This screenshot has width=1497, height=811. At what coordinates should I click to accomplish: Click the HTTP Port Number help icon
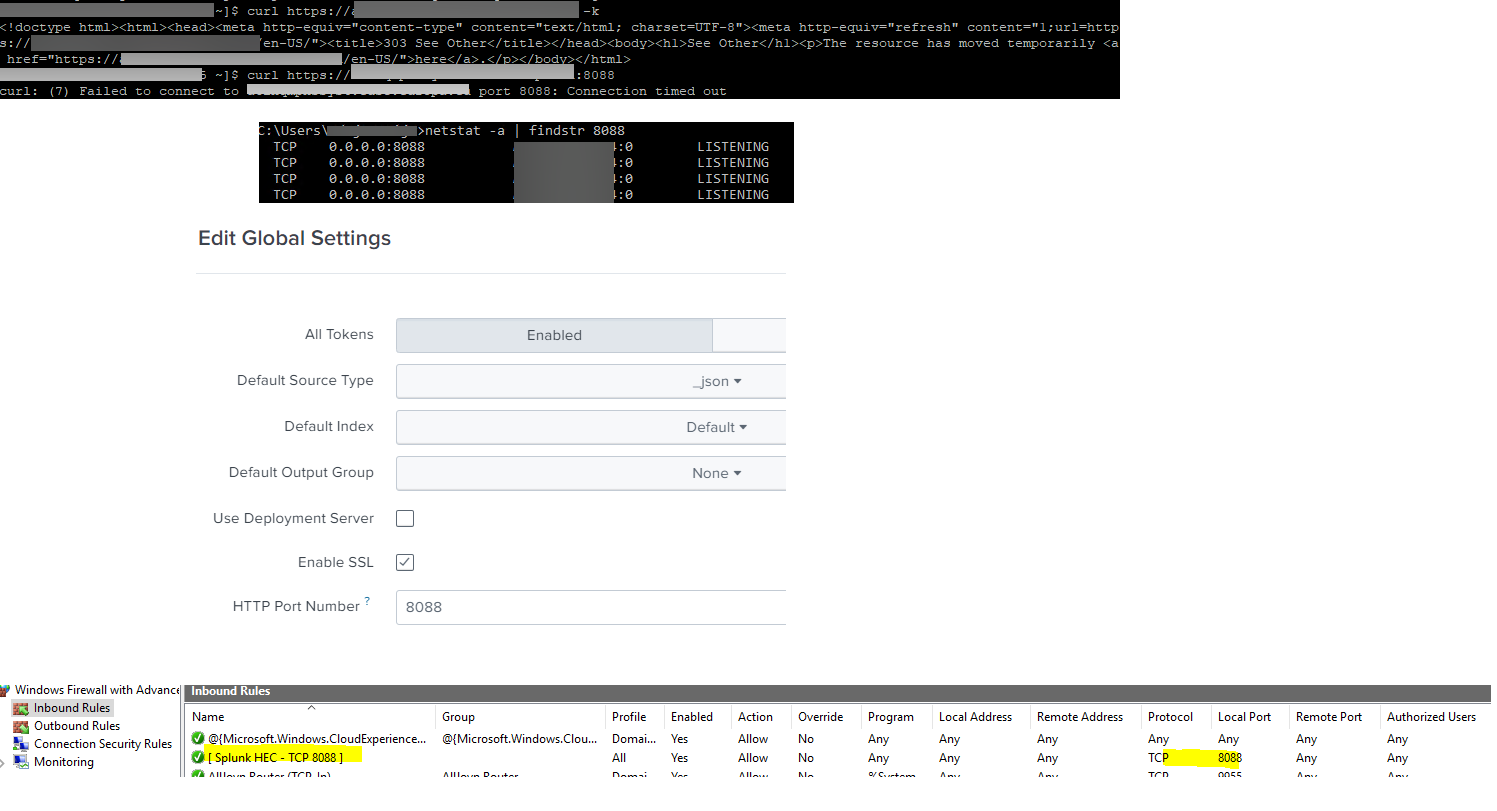tap(367, 601)
